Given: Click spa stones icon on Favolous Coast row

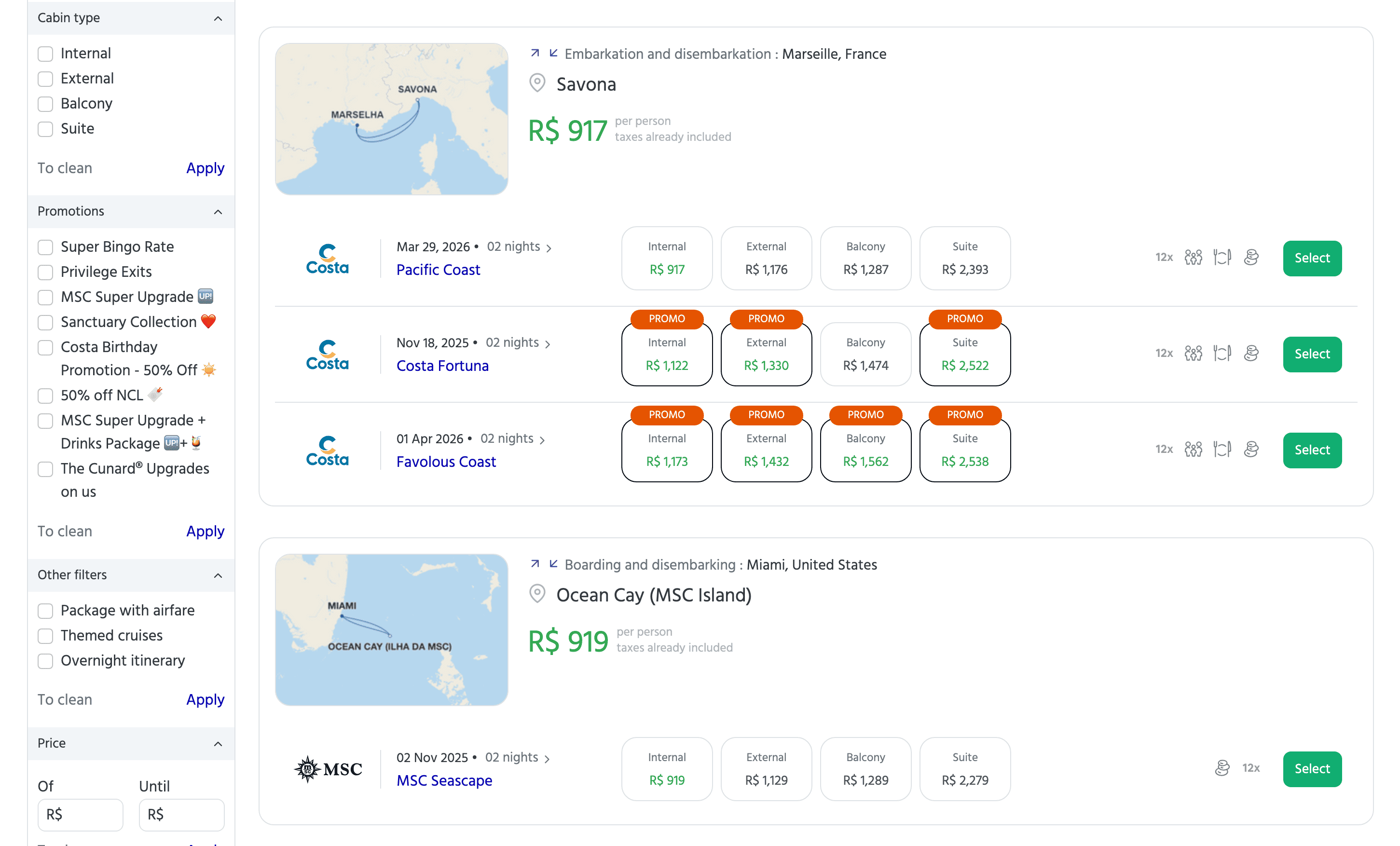Looking at the screenshot, I should pyautogui.click(x=1251, y=450).
